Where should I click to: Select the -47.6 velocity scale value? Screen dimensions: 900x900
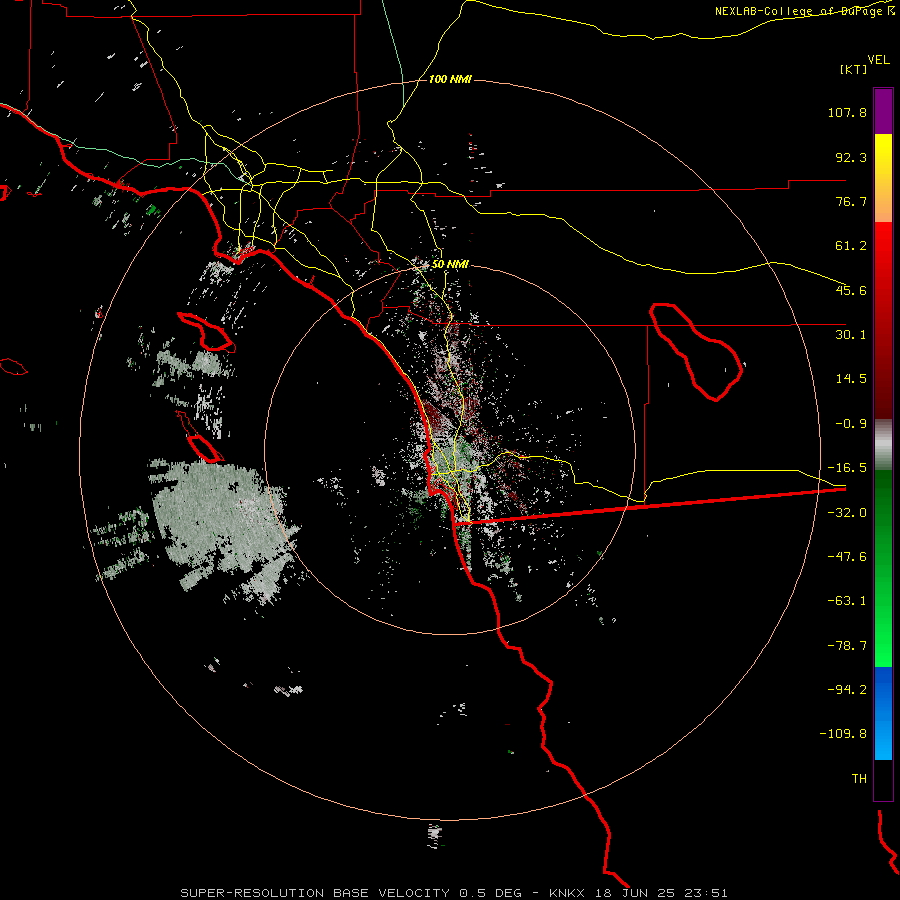click(847, 557)
